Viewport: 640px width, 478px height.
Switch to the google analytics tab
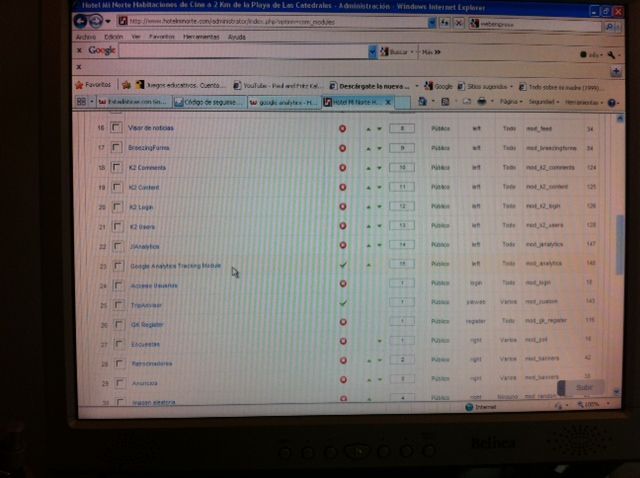(284, 102)
